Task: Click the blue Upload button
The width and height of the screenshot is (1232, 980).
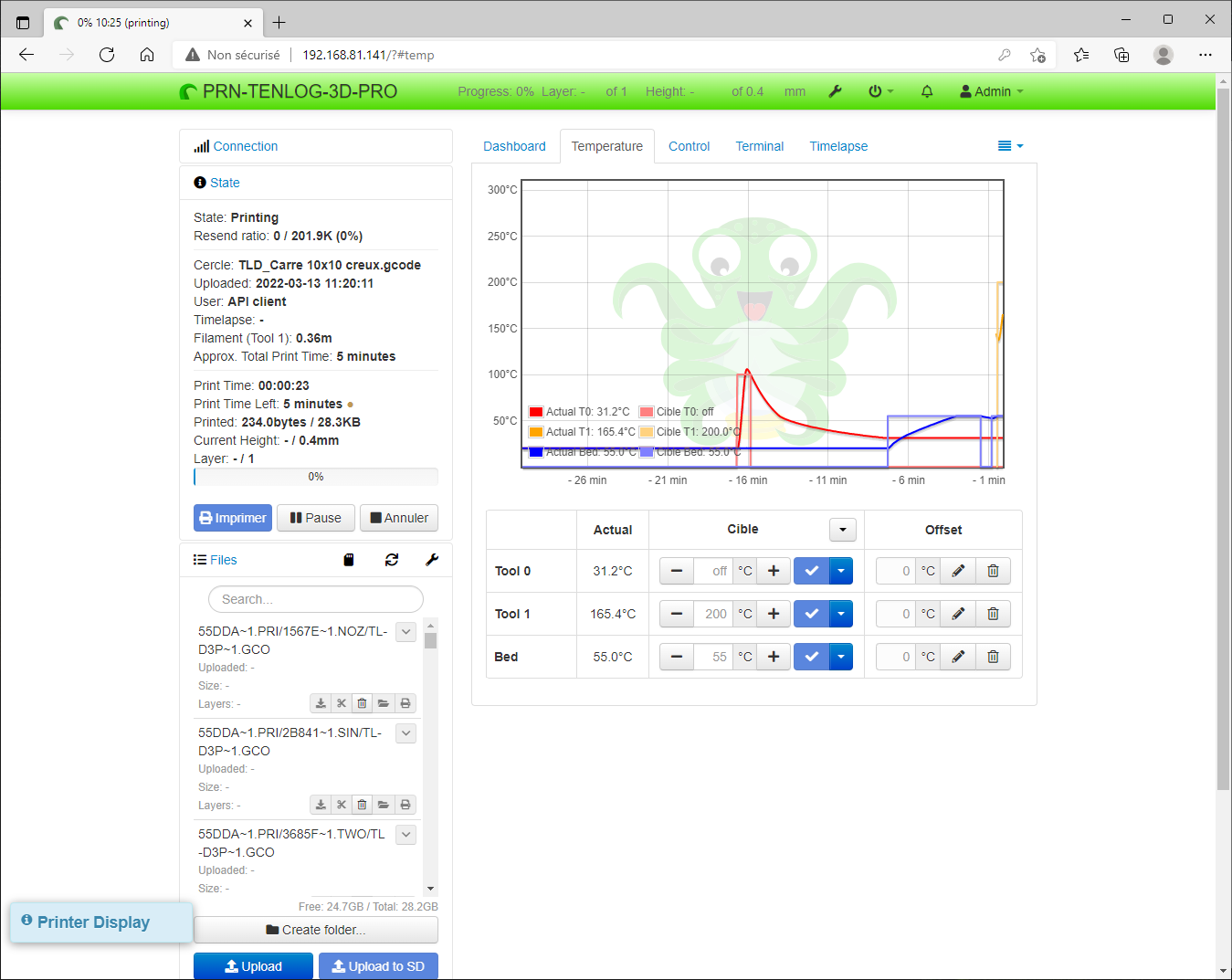Action: (253, 966)
